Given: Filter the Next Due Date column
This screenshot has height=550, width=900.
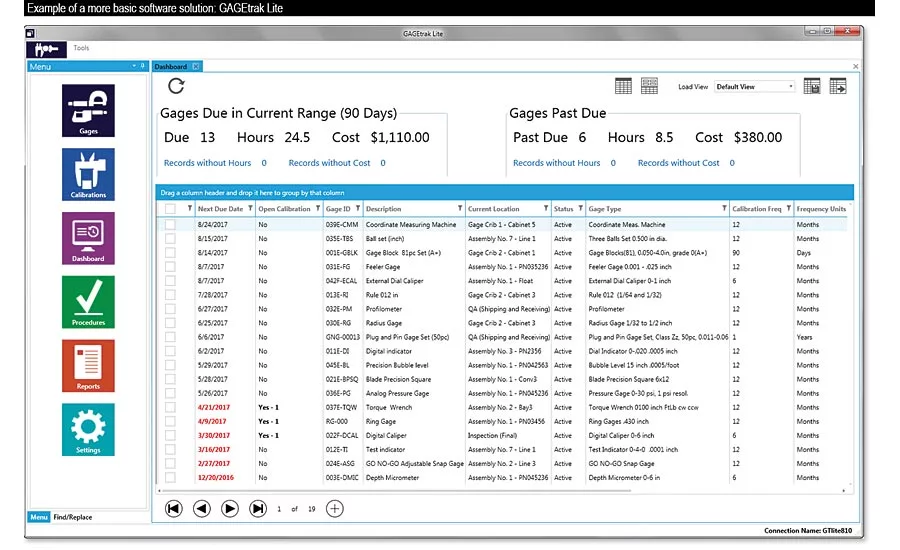Looking at the screenshot, I should [250, 208].
